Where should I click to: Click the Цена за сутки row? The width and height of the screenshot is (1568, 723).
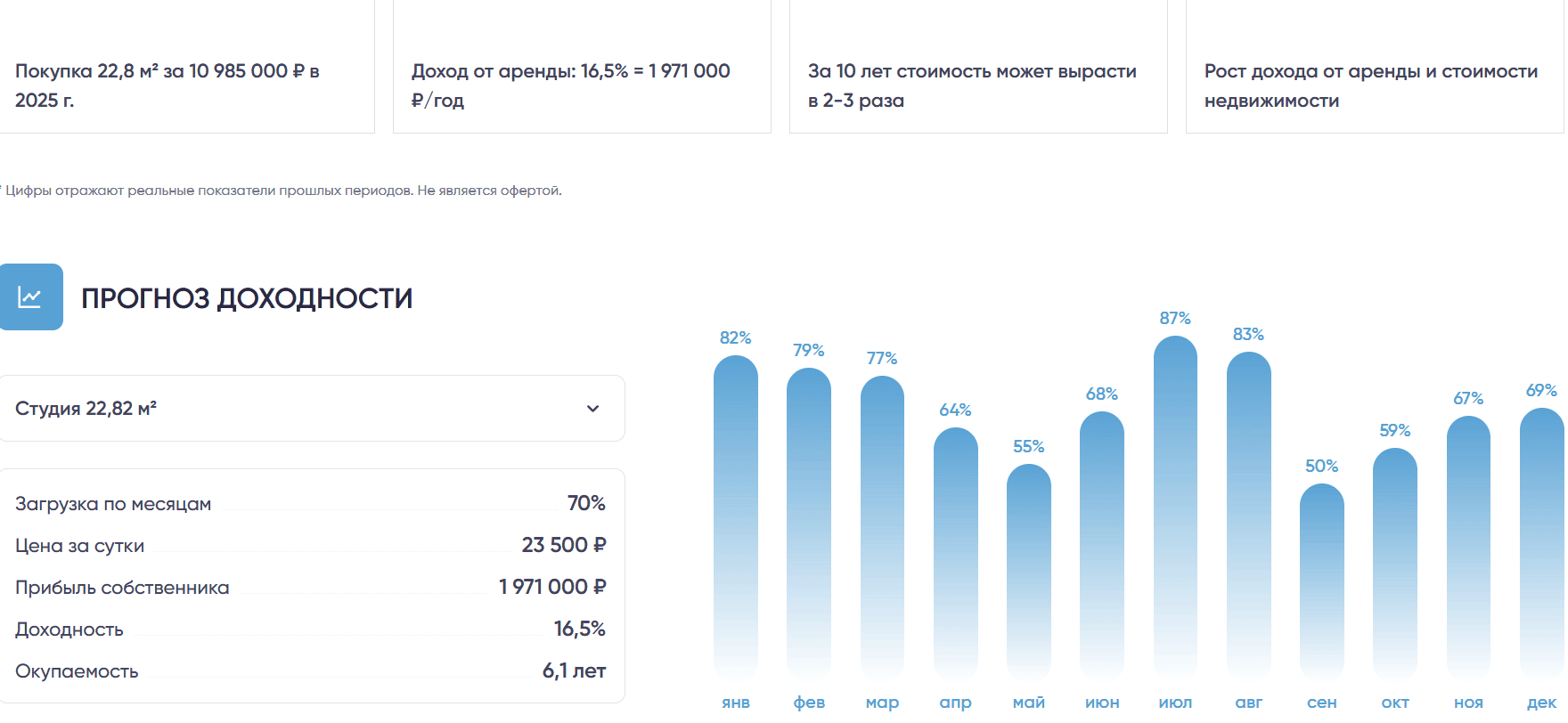point(310,546)
